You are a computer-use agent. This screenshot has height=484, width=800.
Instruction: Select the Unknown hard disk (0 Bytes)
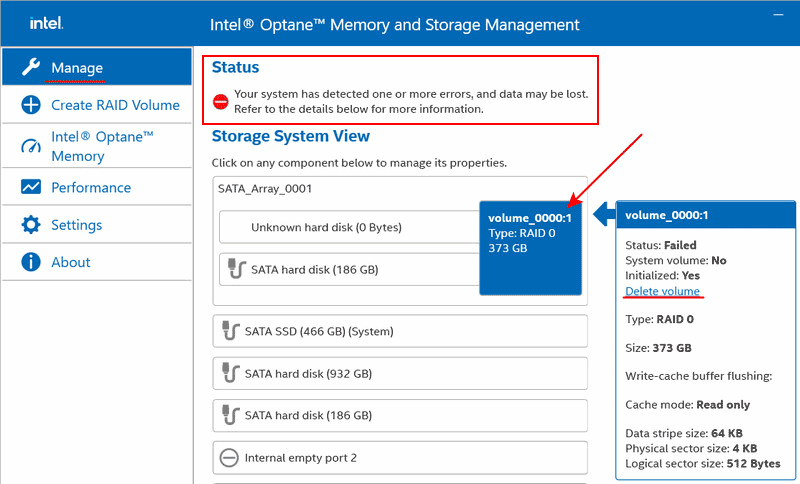coord(326,227)
